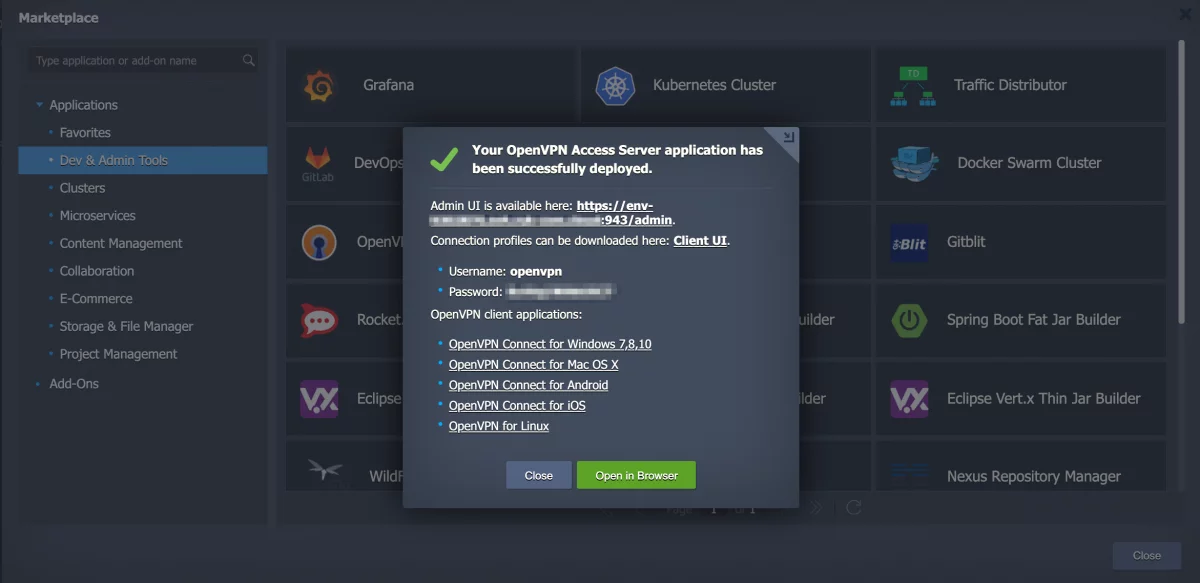Click the blurred Password value
The image size is (1200, 583).
[560, 292]
